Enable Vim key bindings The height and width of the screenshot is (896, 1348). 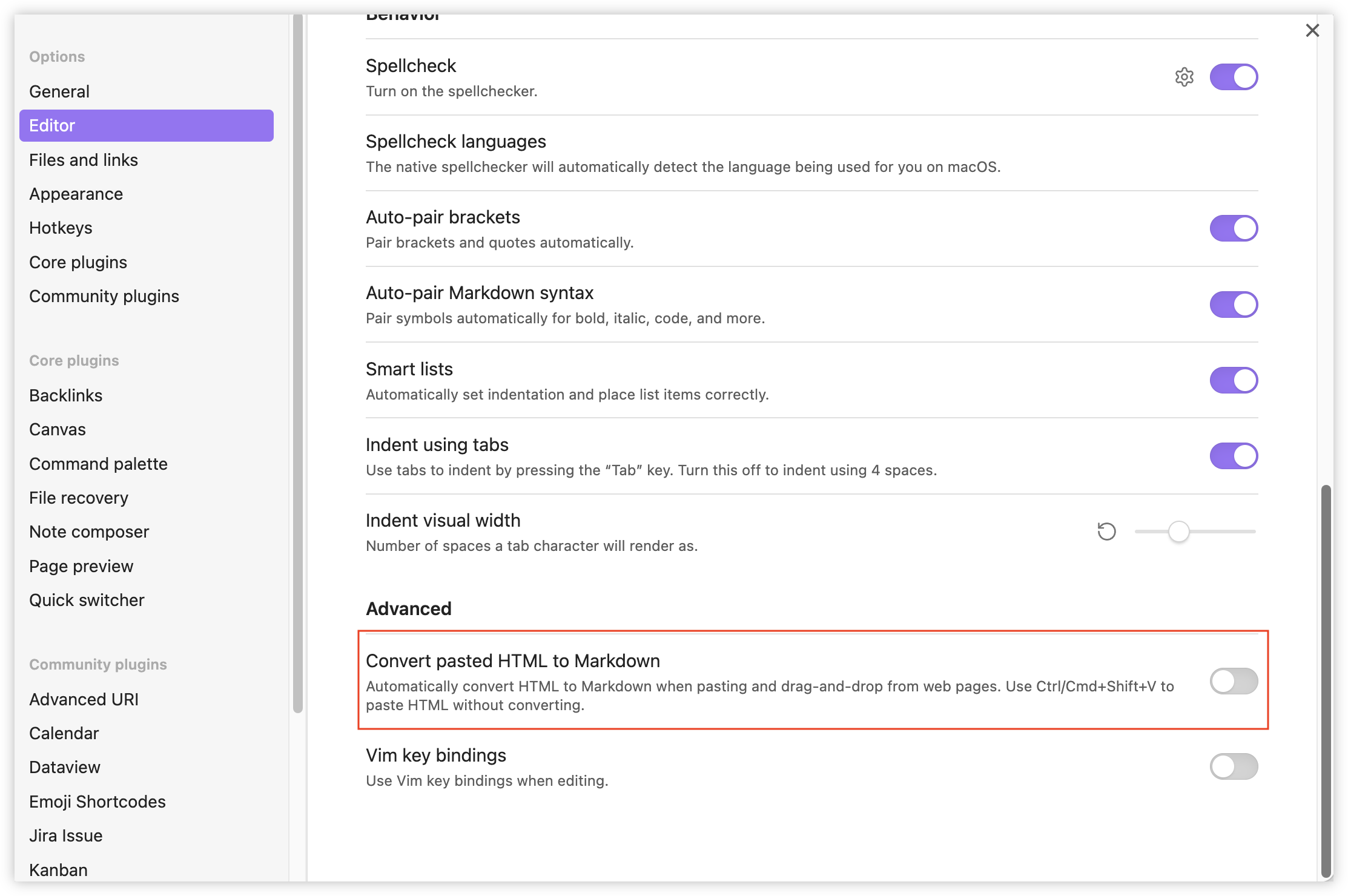1234,766
